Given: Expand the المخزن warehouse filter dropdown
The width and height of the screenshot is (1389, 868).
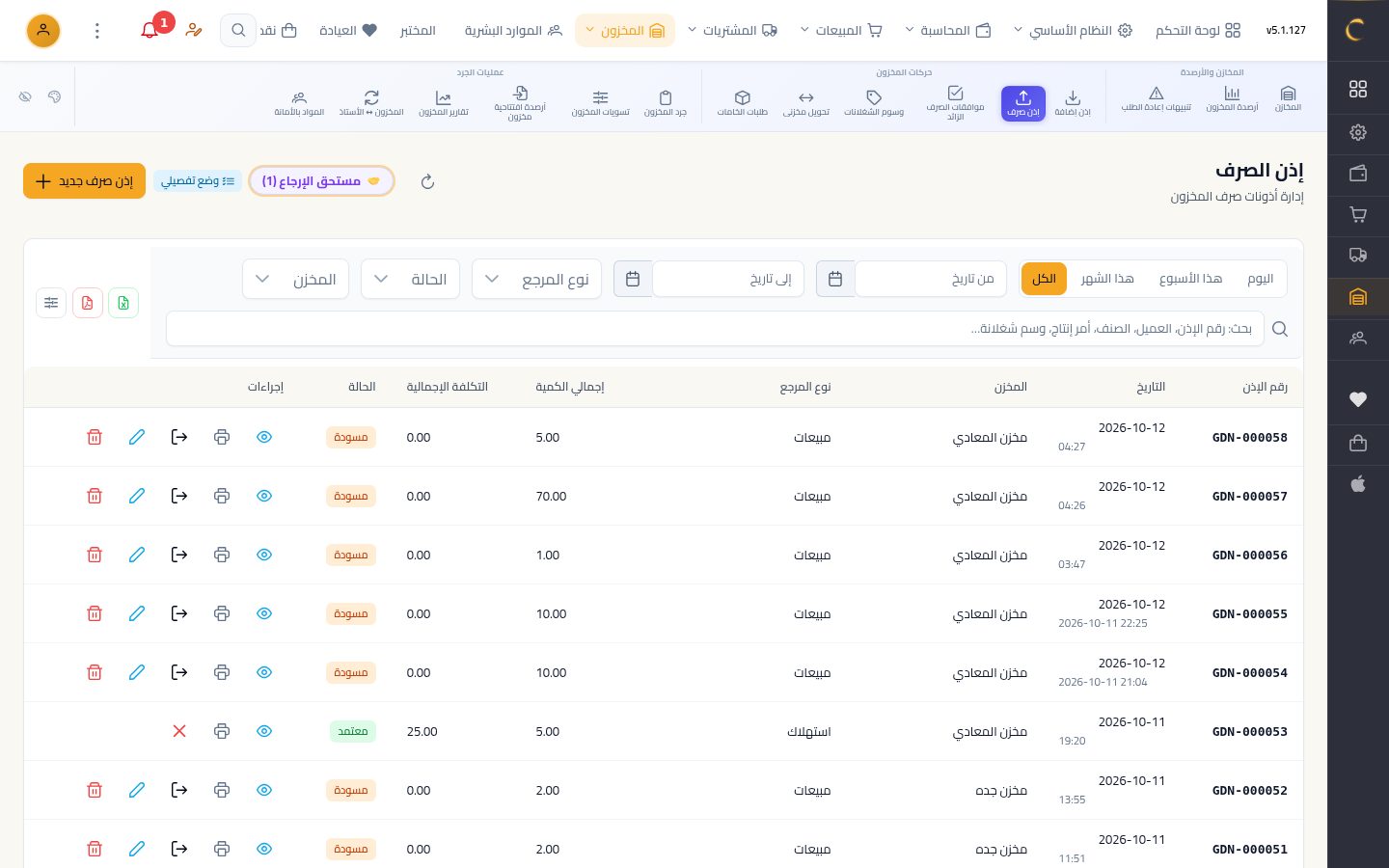Looking at the screenshot, I should 295,280.
